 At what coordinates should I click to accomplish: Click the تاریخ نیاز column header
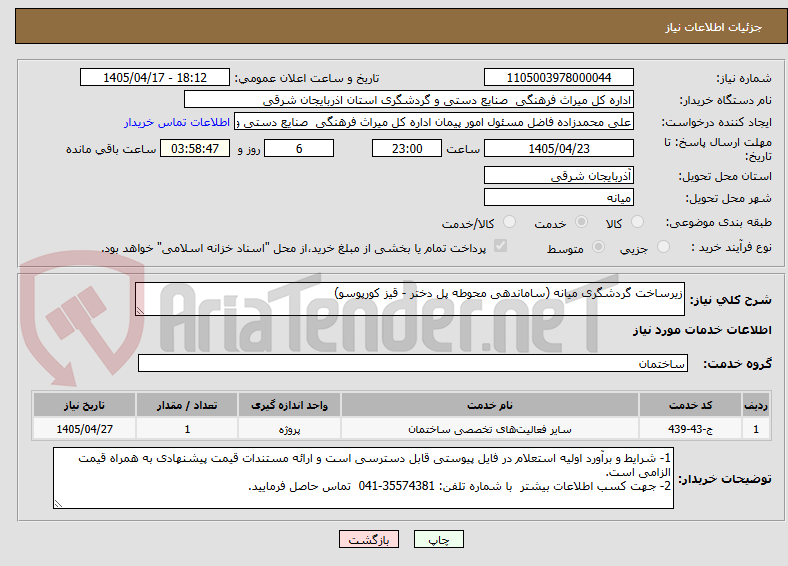[84, 405]
